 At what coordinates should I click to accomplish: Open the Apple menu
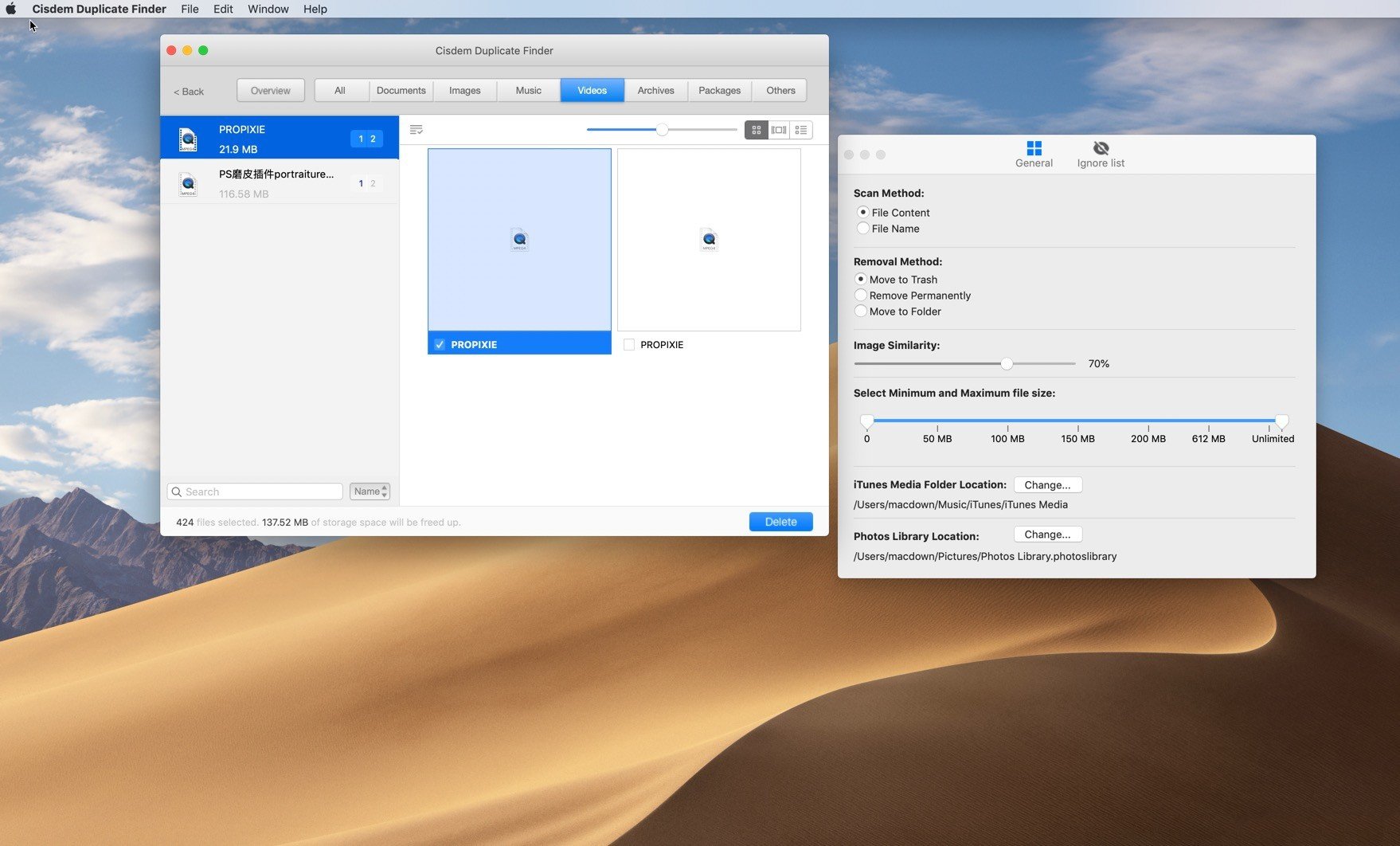pos(11,9)
